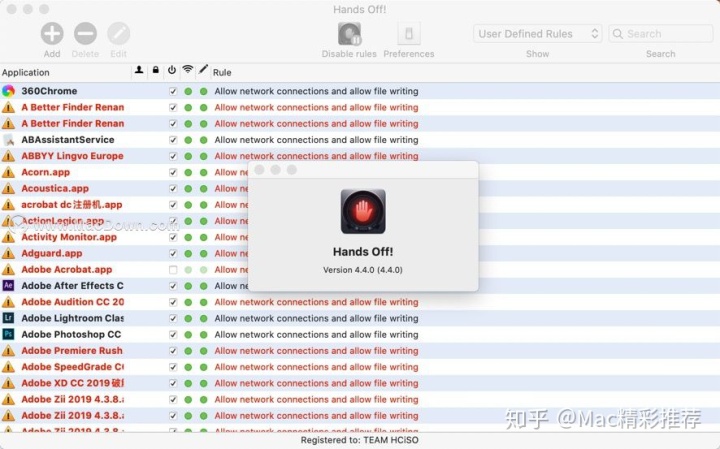This screenshot has width=720, height=449.
Task: Click the ABAssistantService rule description
Action: pos(316,140)
